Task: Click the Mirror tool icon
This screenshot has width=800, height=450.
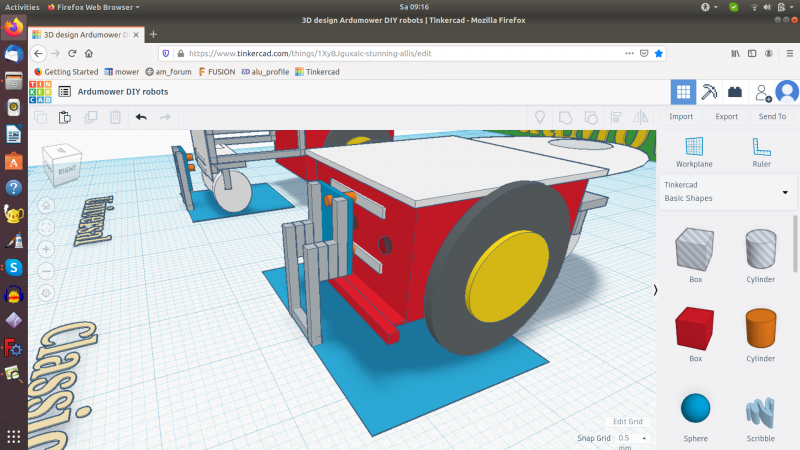Action: pyautogui.click(x=641, y=117)
